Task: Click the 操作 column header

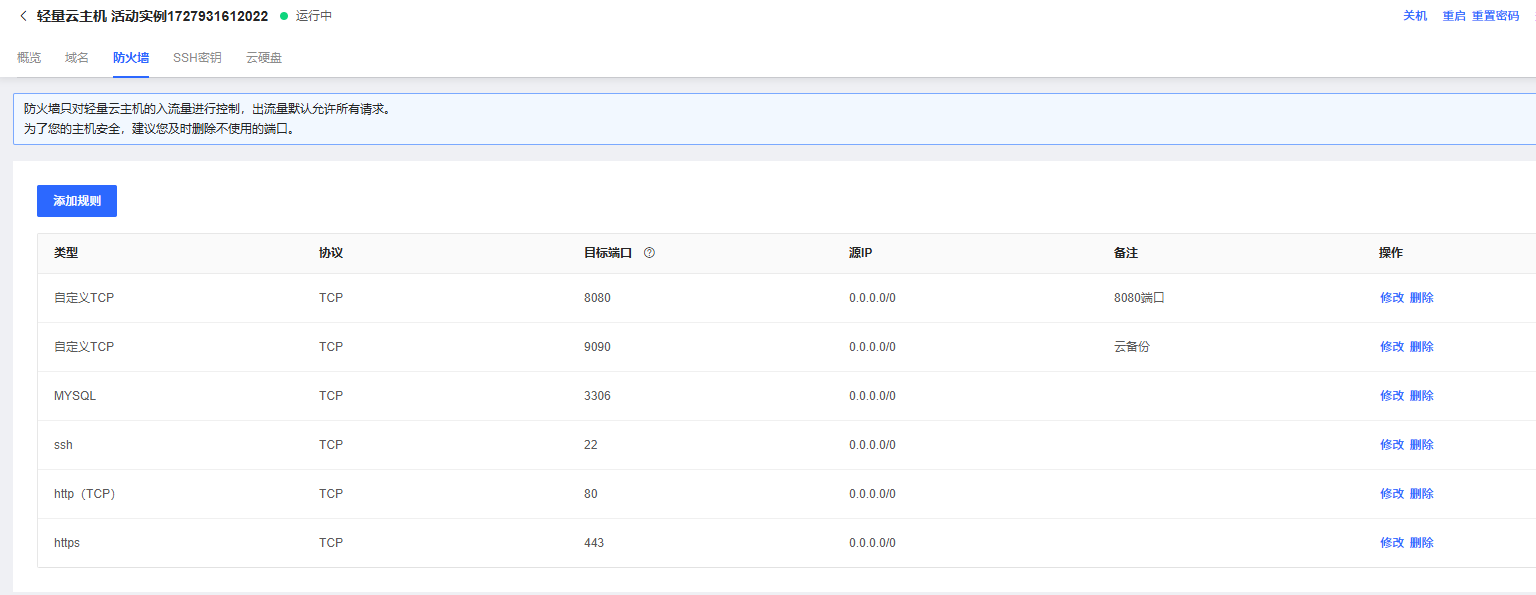Action: point(1391,253)
